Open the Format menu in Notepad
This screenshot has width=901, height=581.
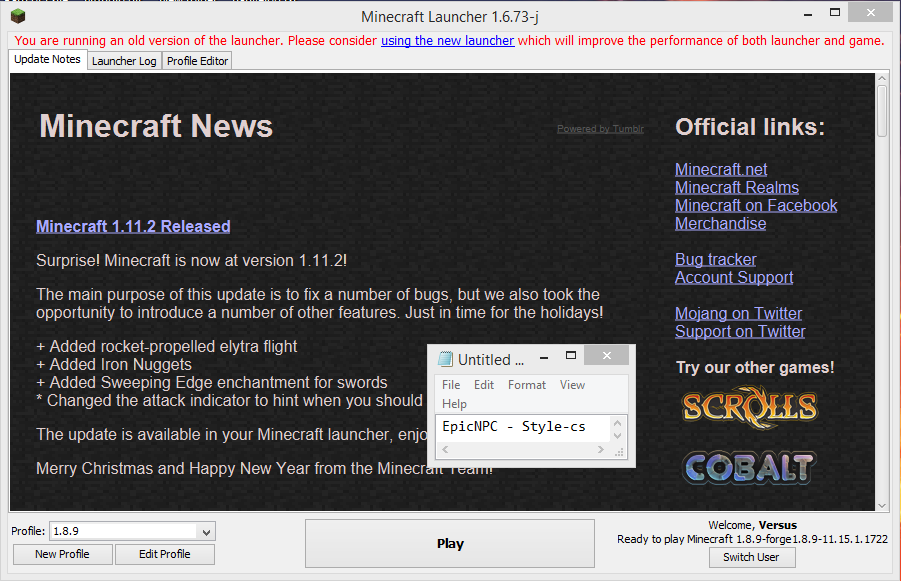(x=527, y=385)
